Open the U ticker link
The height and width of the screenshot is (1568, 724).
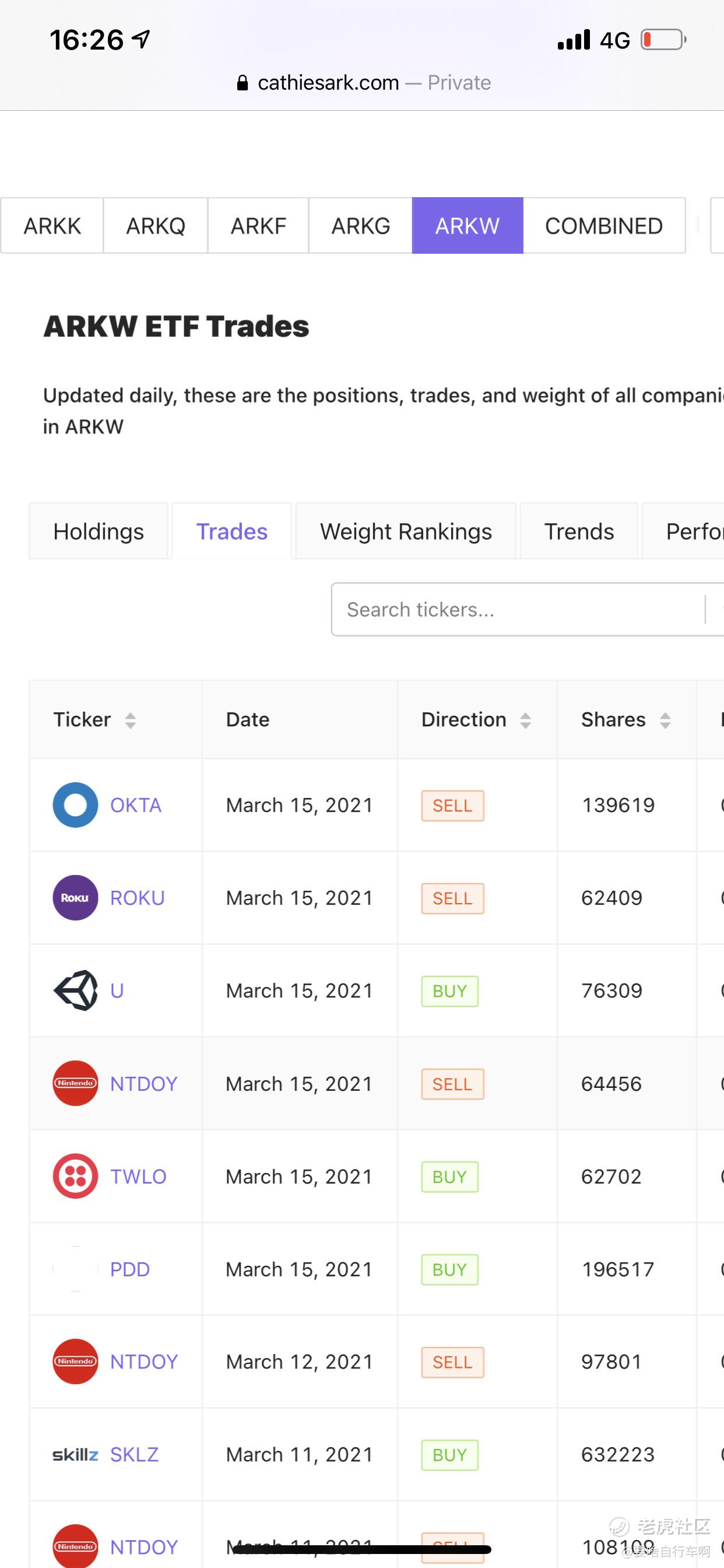tap(117, 991)
